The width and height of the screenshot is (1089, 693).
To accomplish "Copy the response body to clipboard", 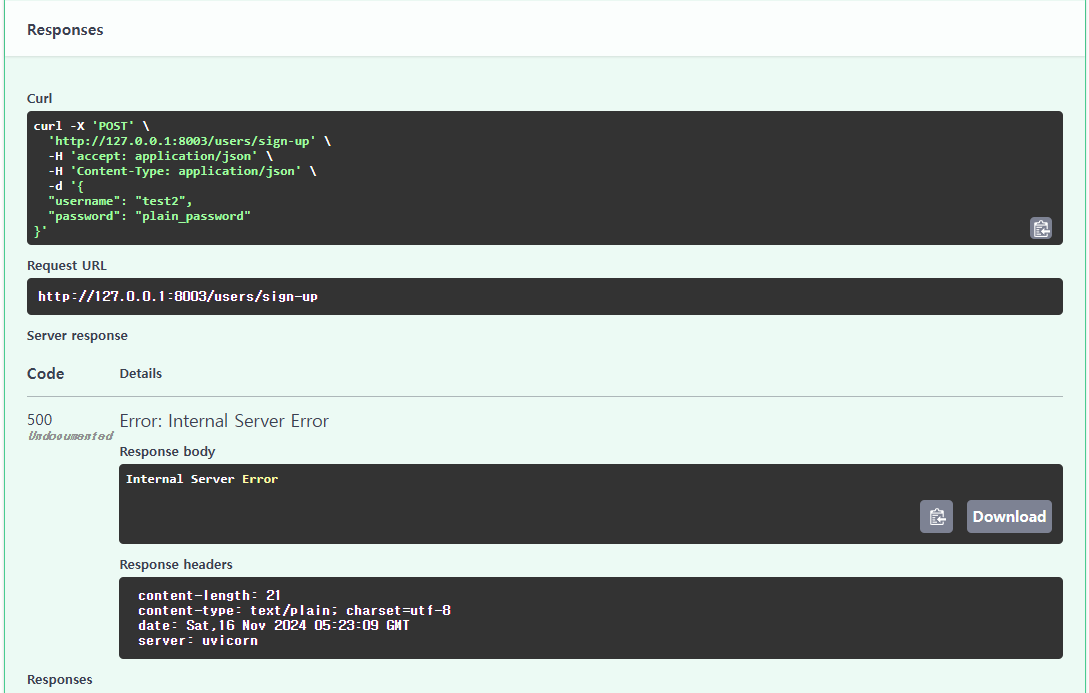I will coord(936,517).
